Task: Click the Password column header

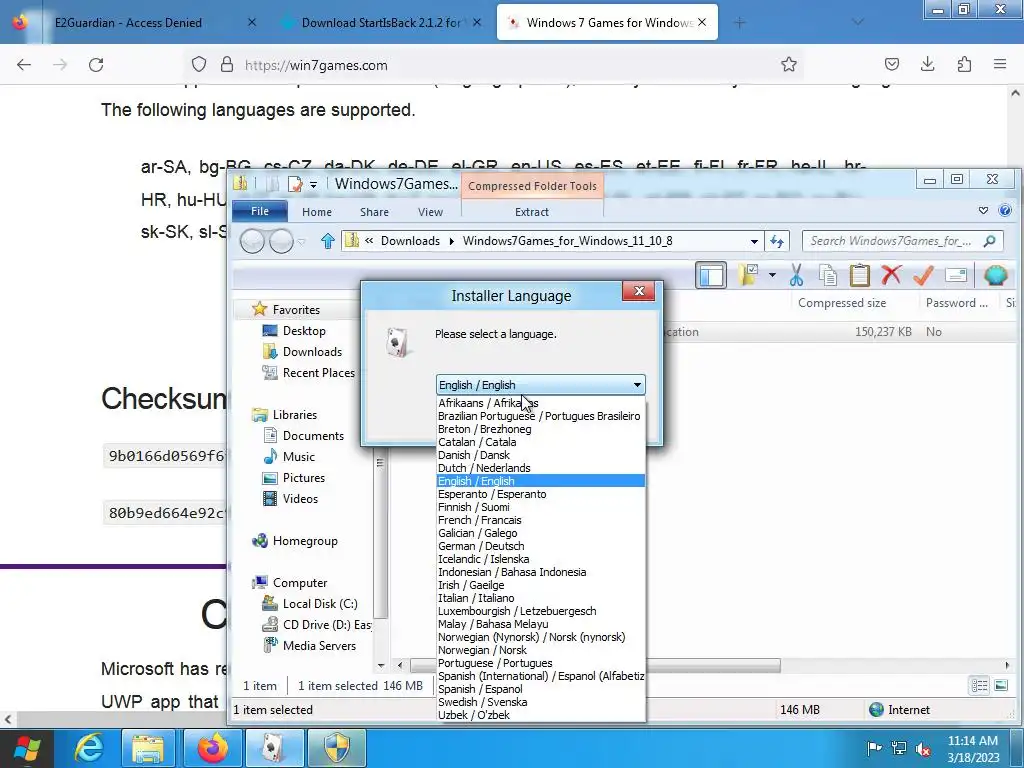Action: [x=956, y=303]
